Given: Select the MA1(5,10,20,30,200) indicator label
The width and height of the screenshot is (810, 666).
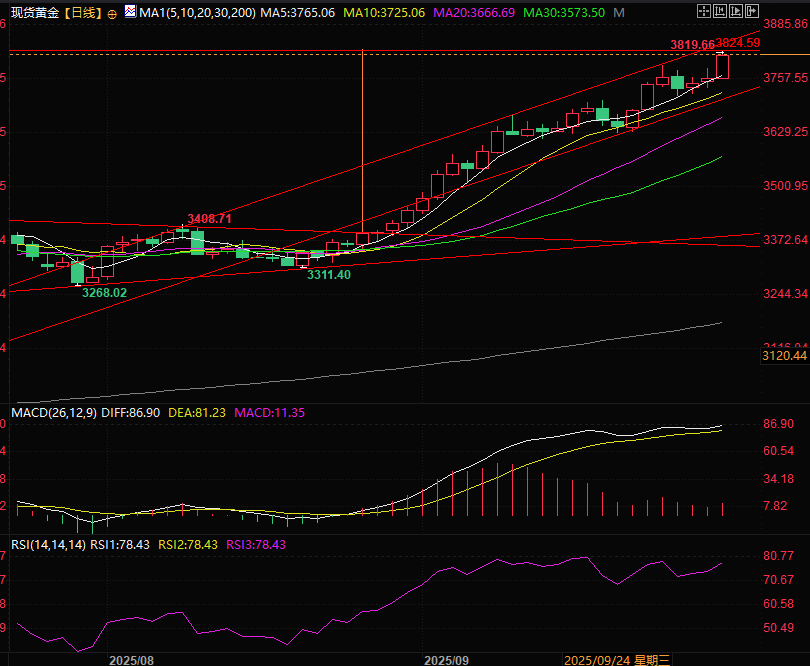Looking at the screenshot, I should tap(197, 13).
